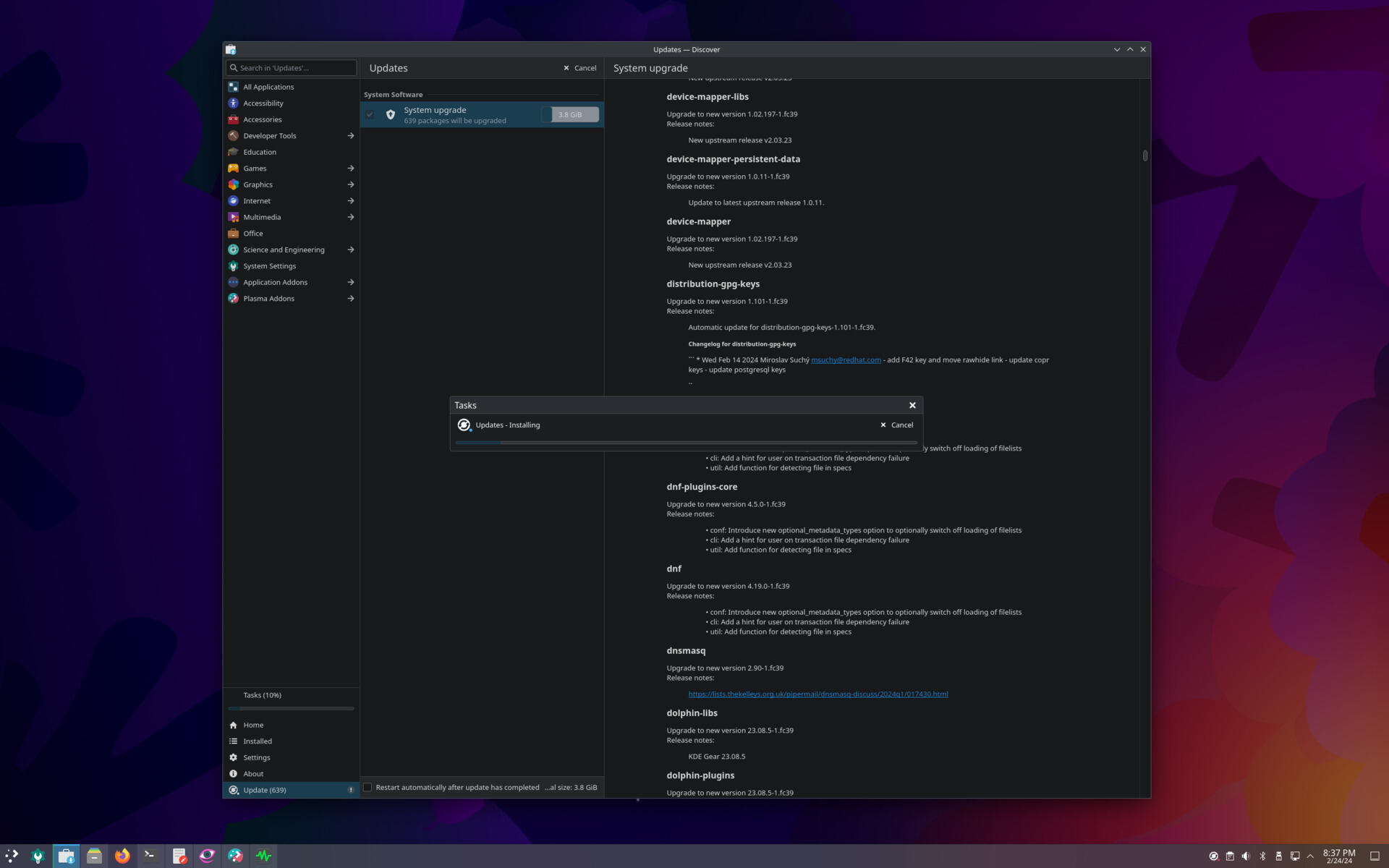Click the 3.8 GiB progress button

pyautogui.click(x=570, y=114)
